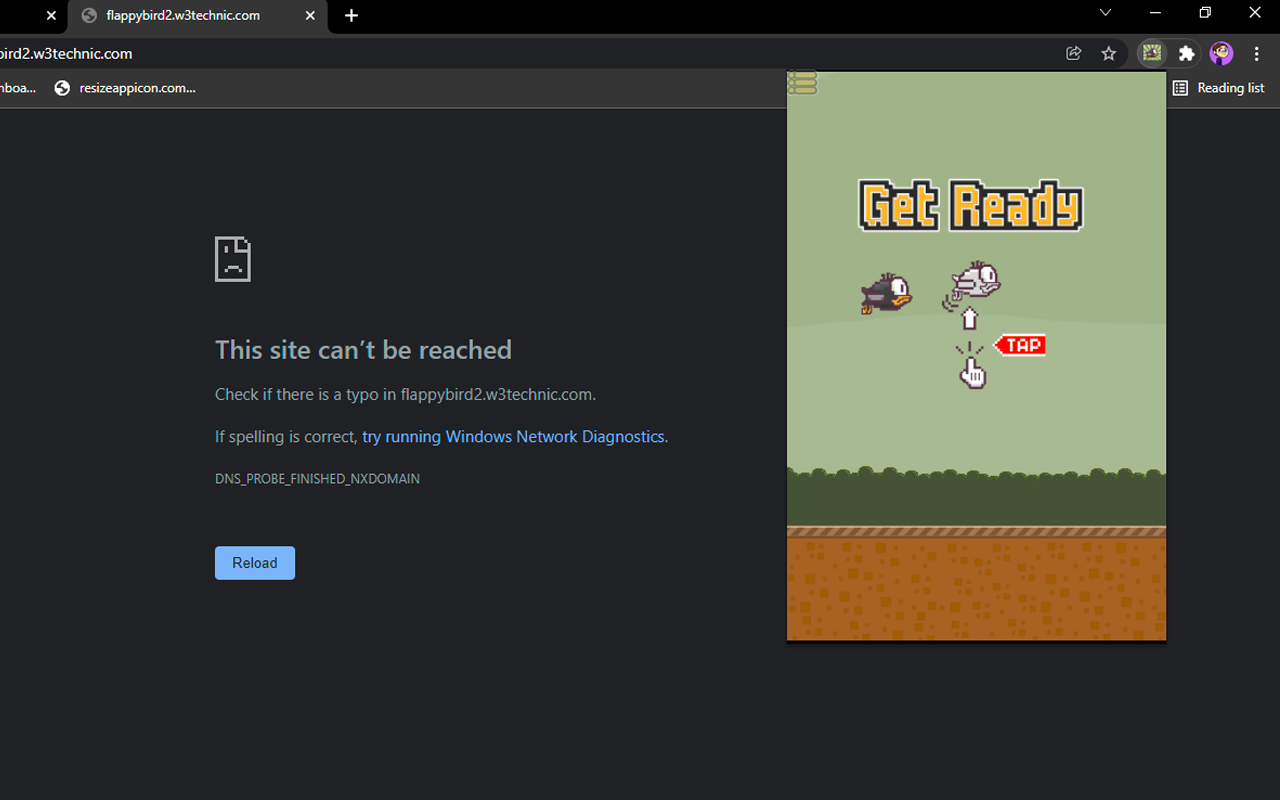
Task: Close the leftmost cut-off tab
Action: [51, 16]
